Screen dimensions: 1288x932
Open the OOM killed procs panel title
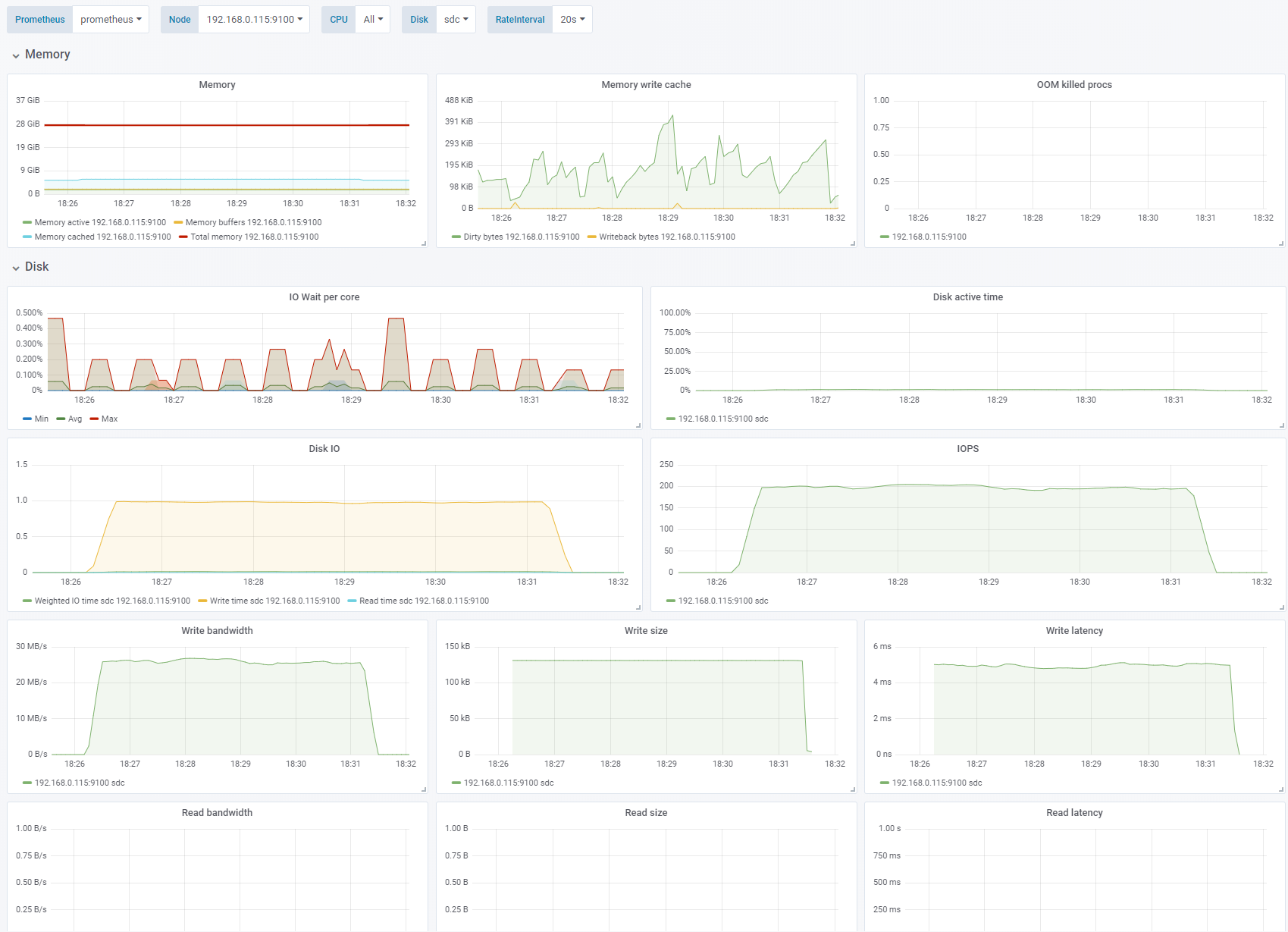pos(1074,85)
